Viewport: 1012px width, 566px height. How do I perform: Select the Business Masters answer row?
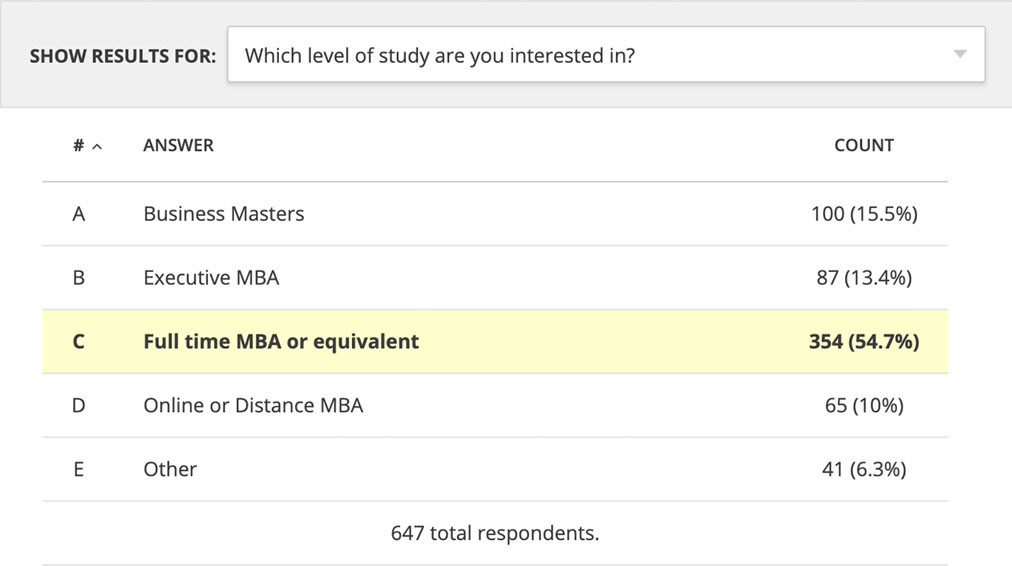point(495,214)
